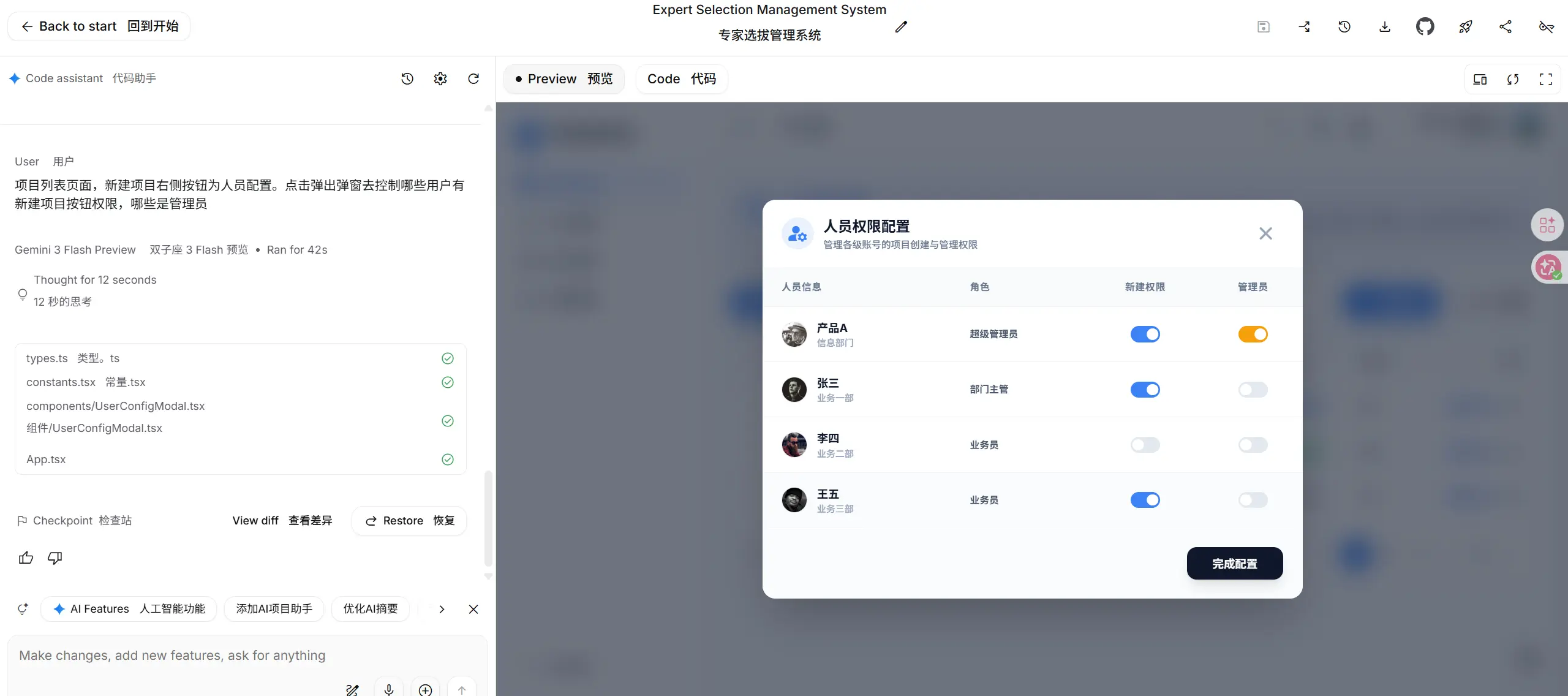This screenshot has height=696, width=1568.
Task: Click the rocket deploy icon
Action: 1465,26
